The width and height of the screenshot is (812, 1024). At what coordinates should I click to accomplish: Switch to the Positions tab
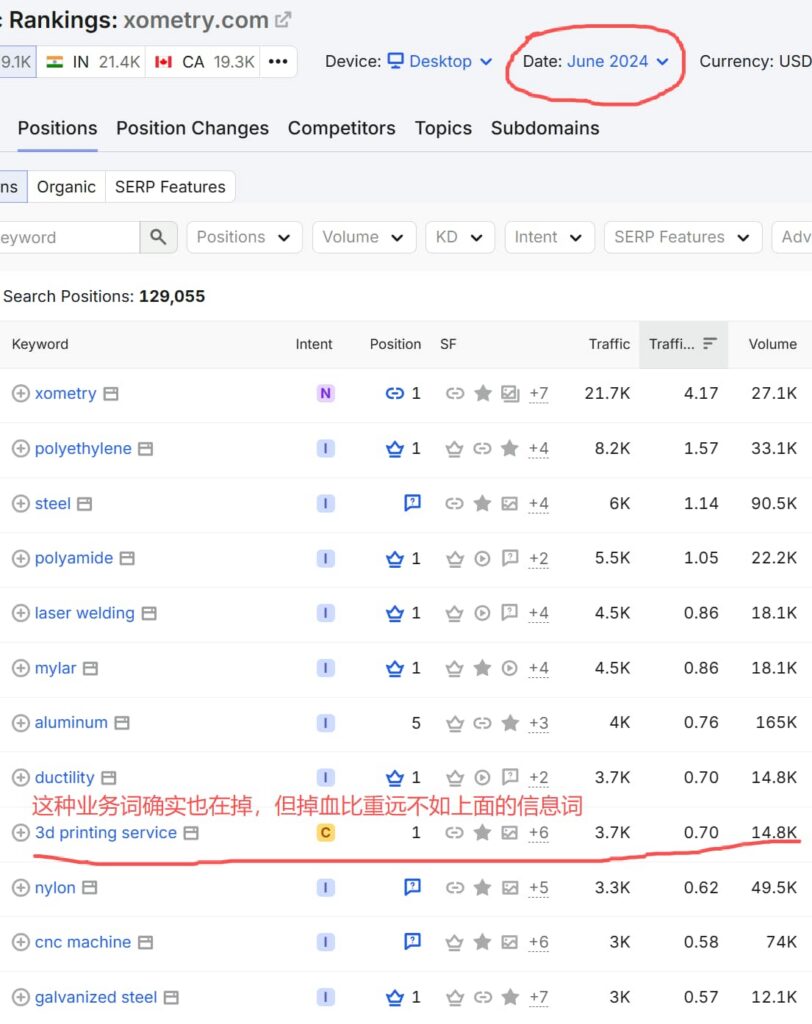[57, 128]
